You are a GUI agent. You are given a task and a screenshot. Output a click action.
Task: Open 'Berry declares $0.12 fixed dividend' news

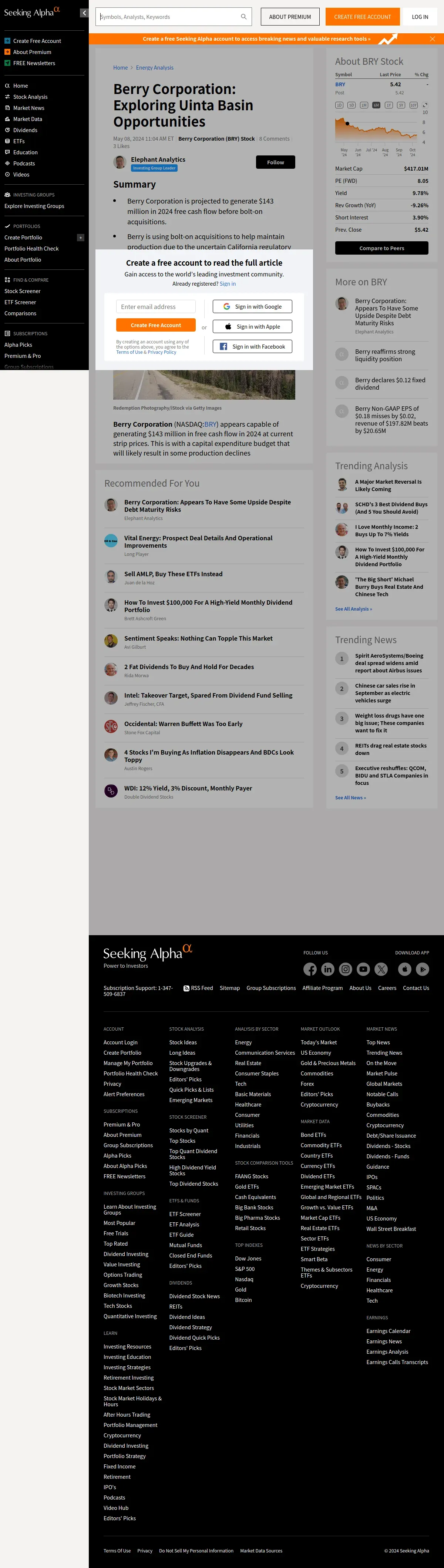pos(390,383)
